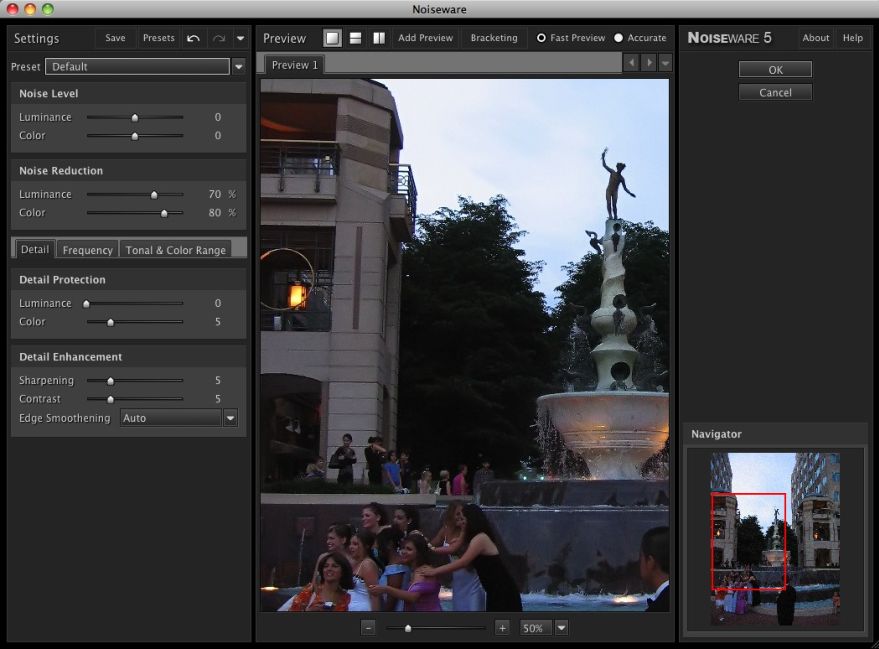Open the 50% zoom level dropdown
The image size is (879, 649).
pos(561,628)
